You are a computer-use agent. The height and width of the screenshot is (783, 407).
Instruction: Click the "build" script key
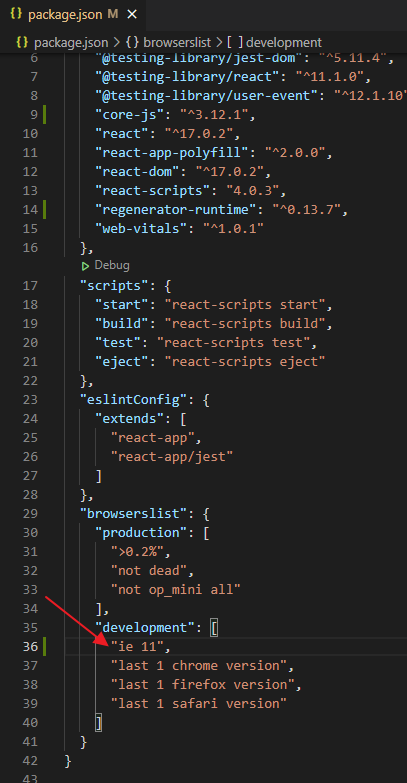tap(122, 324)
